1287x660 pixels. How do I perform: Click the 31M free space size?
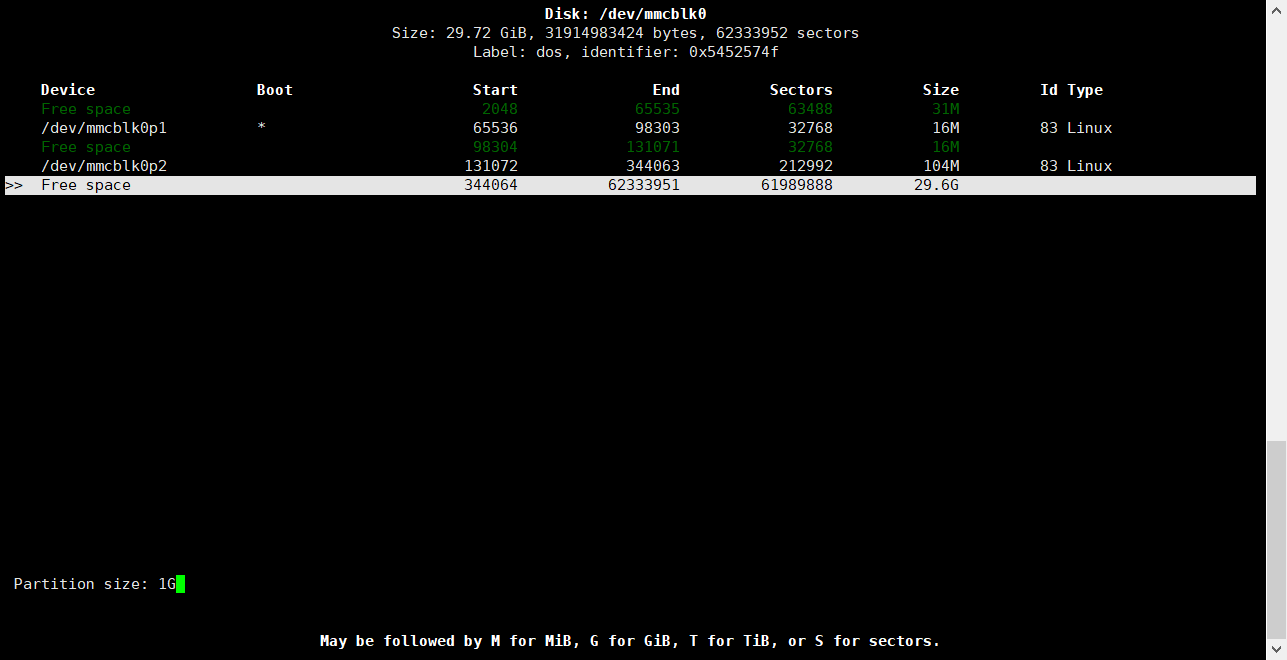click(945, 109)
